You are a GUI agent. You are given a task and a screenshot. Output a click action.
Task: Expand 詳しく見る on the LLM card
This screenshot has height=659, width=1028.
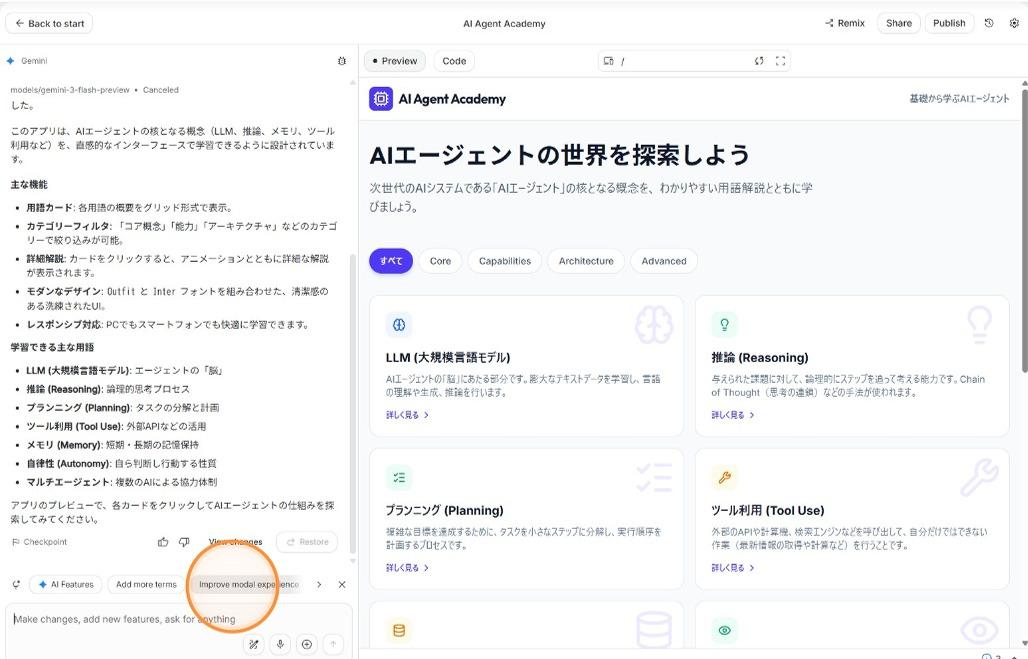point(407,415)
